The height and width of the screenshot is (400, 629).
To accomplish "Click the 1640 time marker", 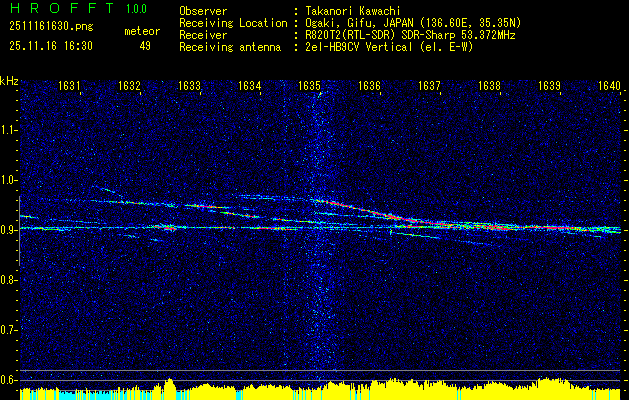I will click(609, 86).
